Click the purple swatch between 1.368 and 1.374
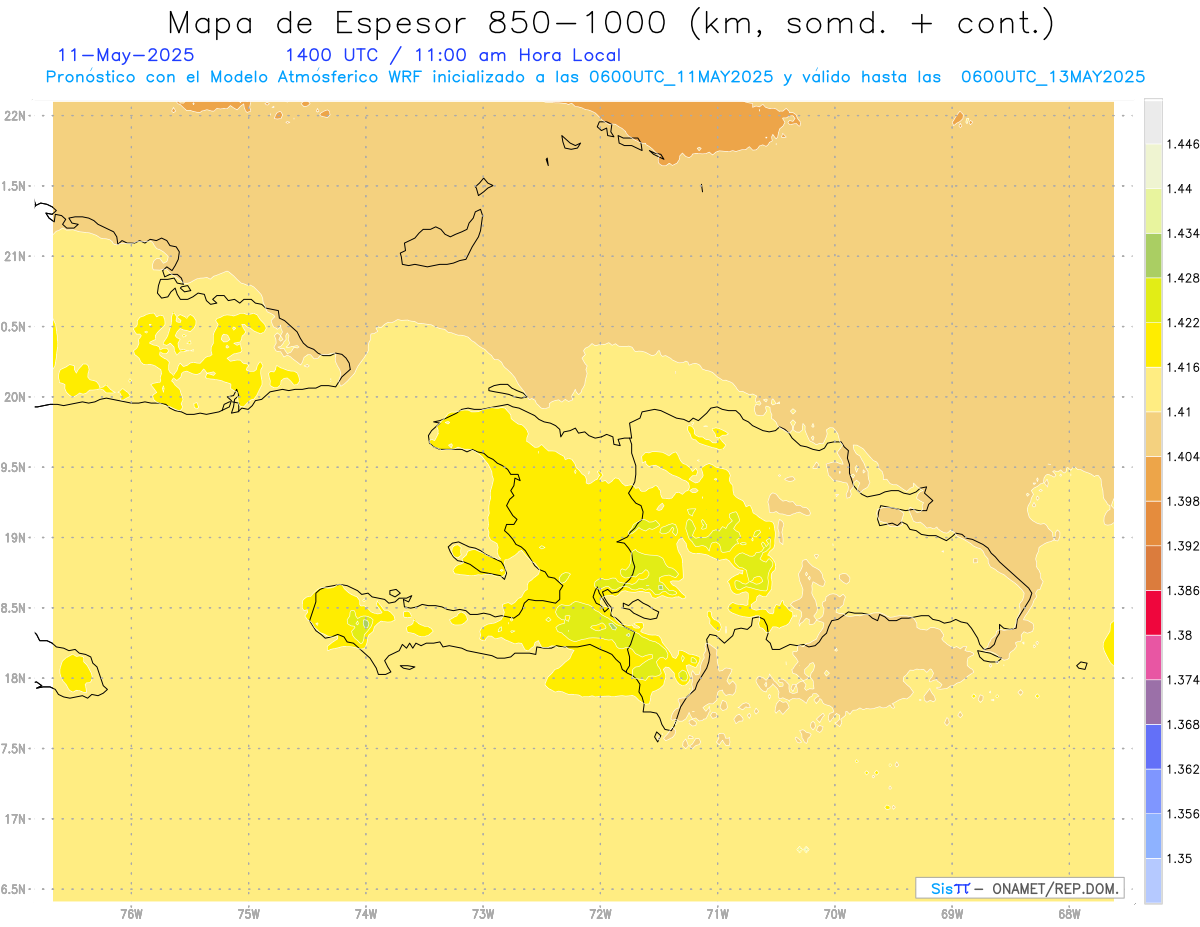This screenshot has height=927, width=1200. (x=1153, y=702)
